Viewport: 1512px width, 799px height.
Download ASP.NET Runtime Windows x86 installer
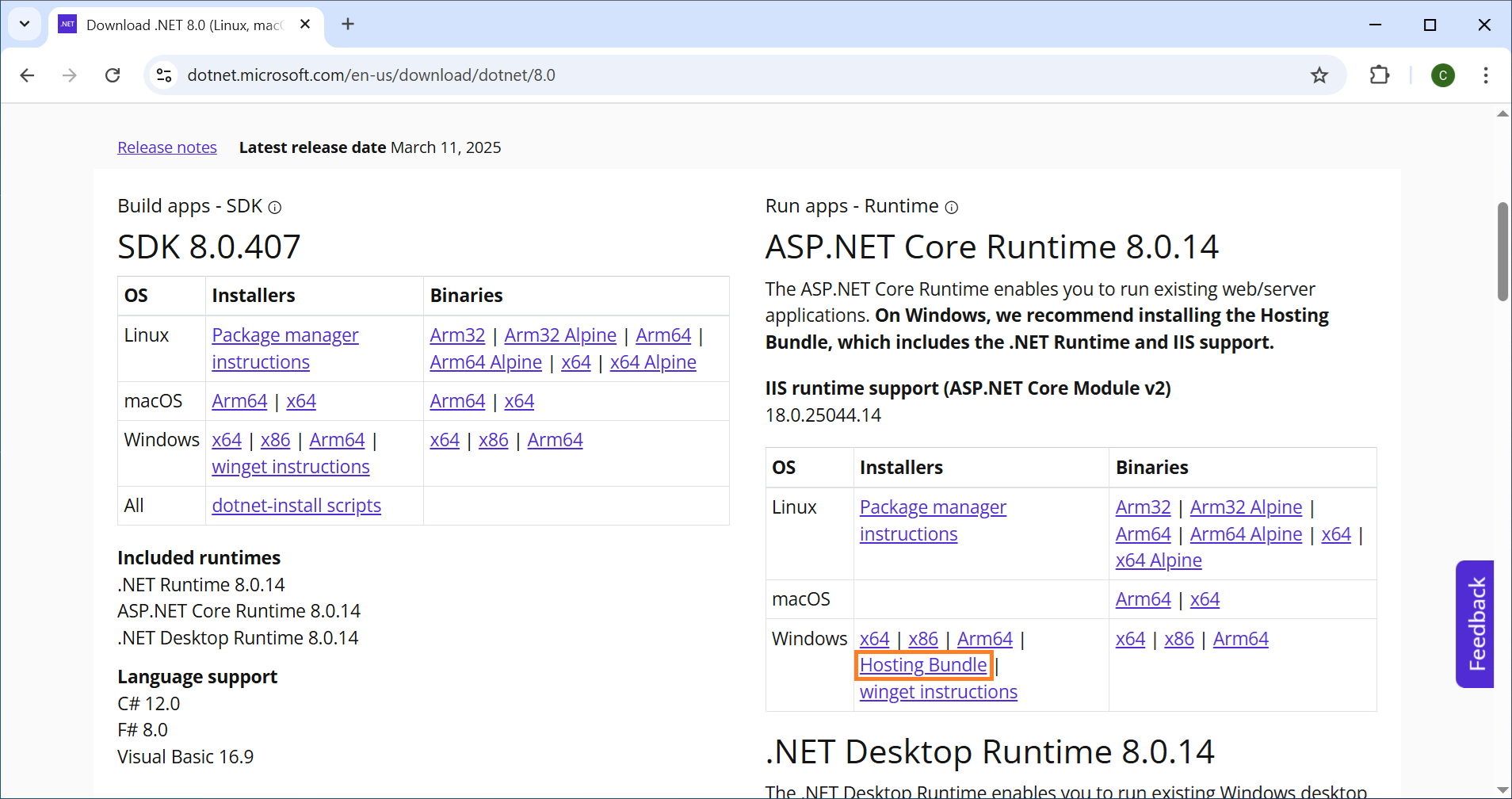pyautogui.click(x=923, y=639)
